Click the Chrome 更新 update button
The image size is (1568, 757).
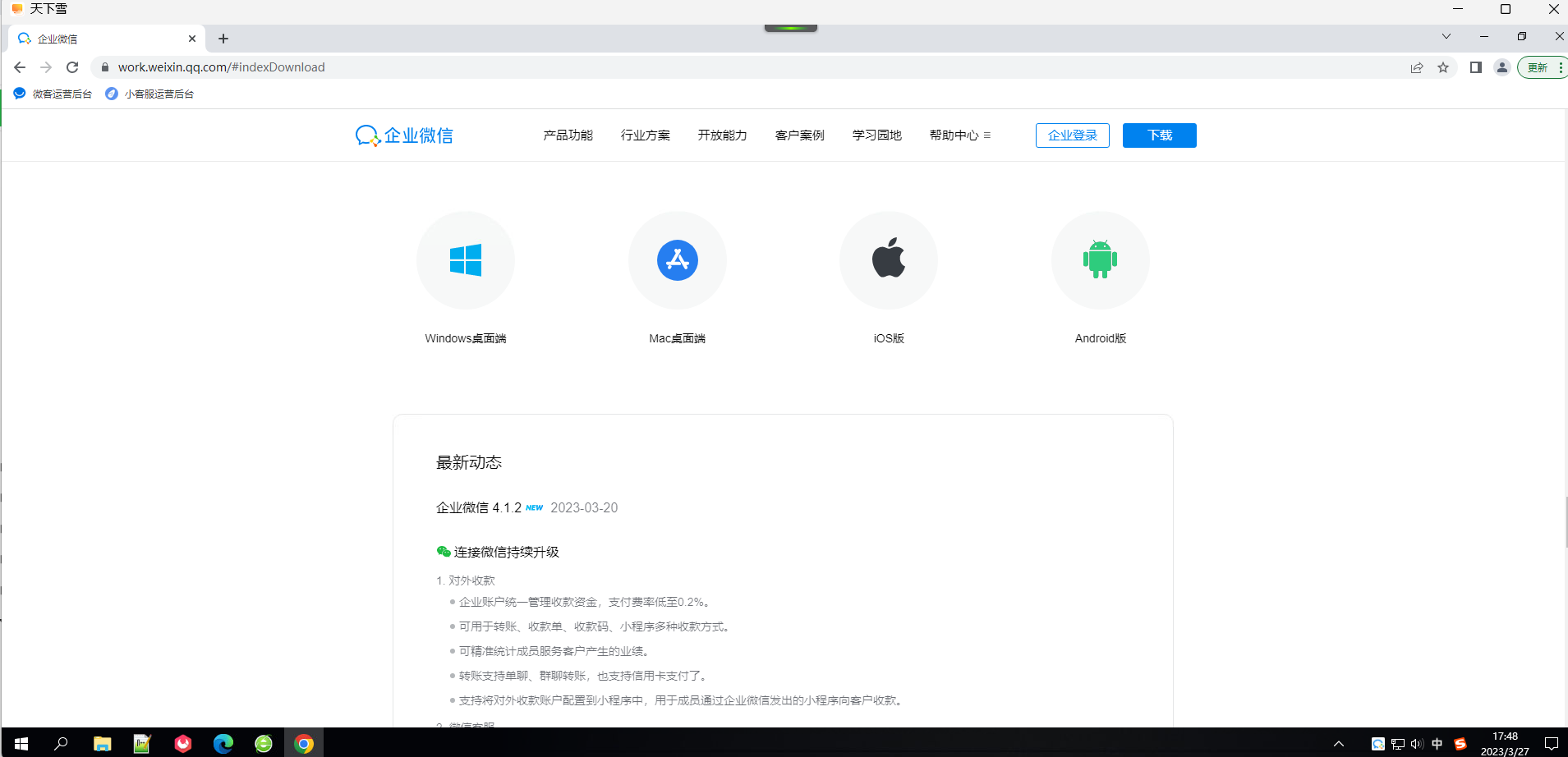(1543, 67)
